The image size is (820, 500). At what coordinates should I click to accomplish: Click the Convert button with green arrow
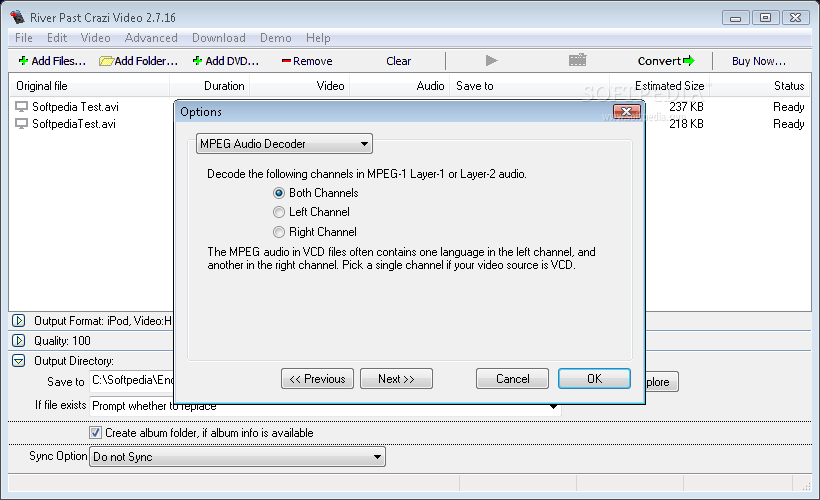pos(666,61)
